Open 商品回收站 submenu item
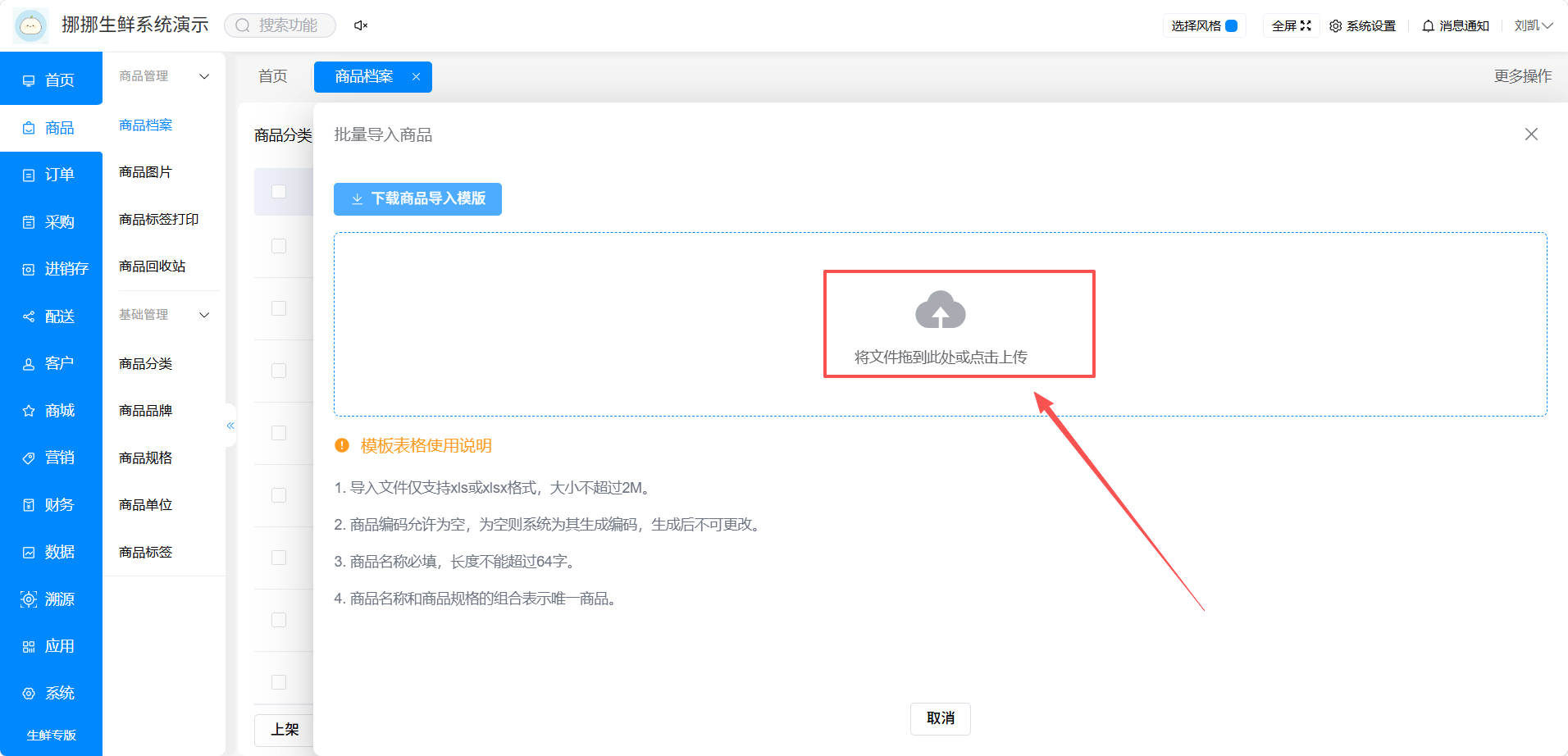Viewport: 1568px width, 756px height. [153, 266]
